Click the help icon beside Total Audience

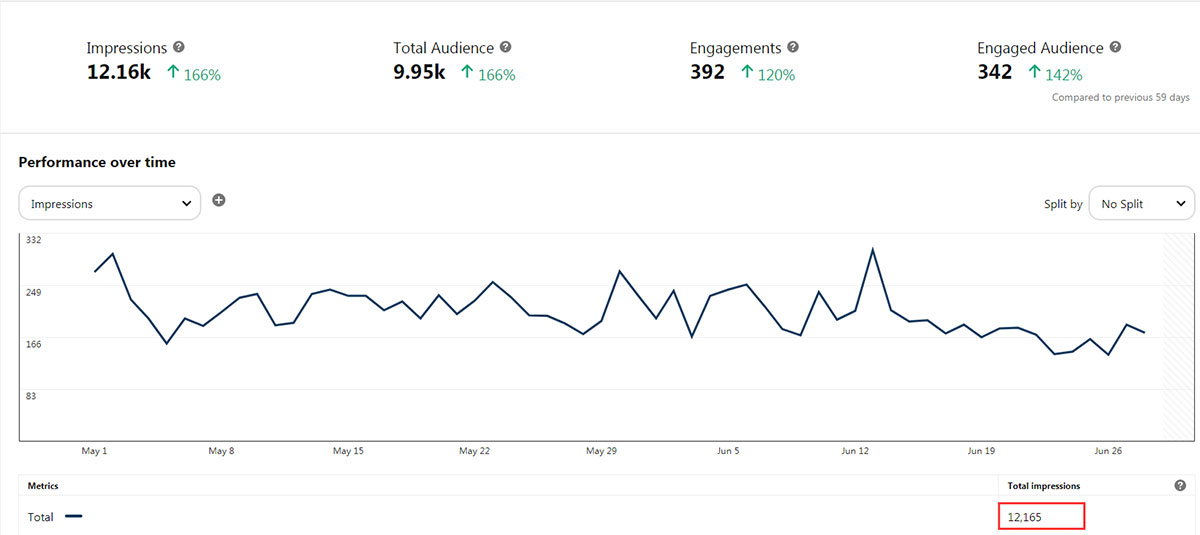click(x=506, y=47)
